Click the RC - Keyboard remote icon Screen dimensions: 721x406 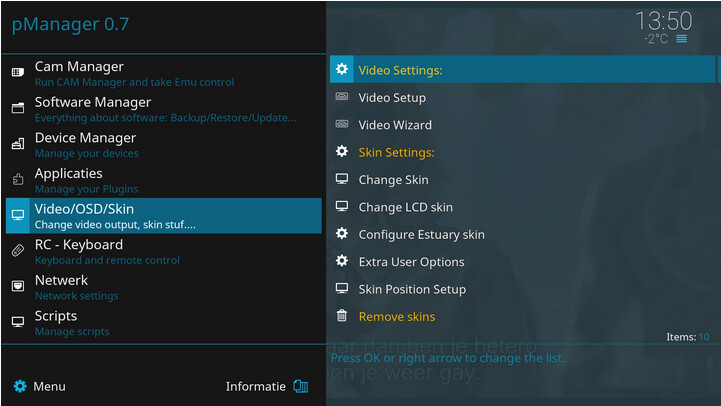coord(18,251)
